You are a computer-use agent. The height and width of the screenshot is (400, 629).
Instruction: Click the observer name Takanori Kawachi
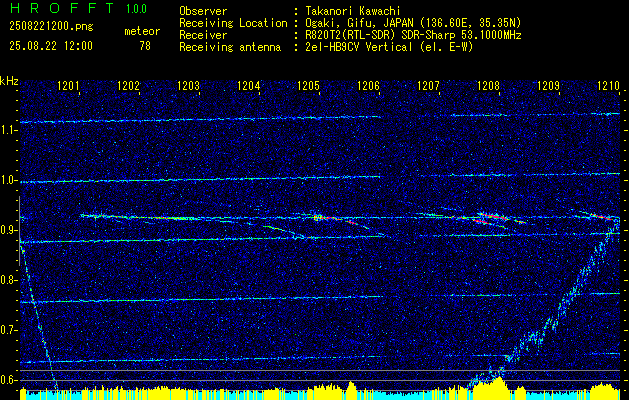[x=353, y=11]
